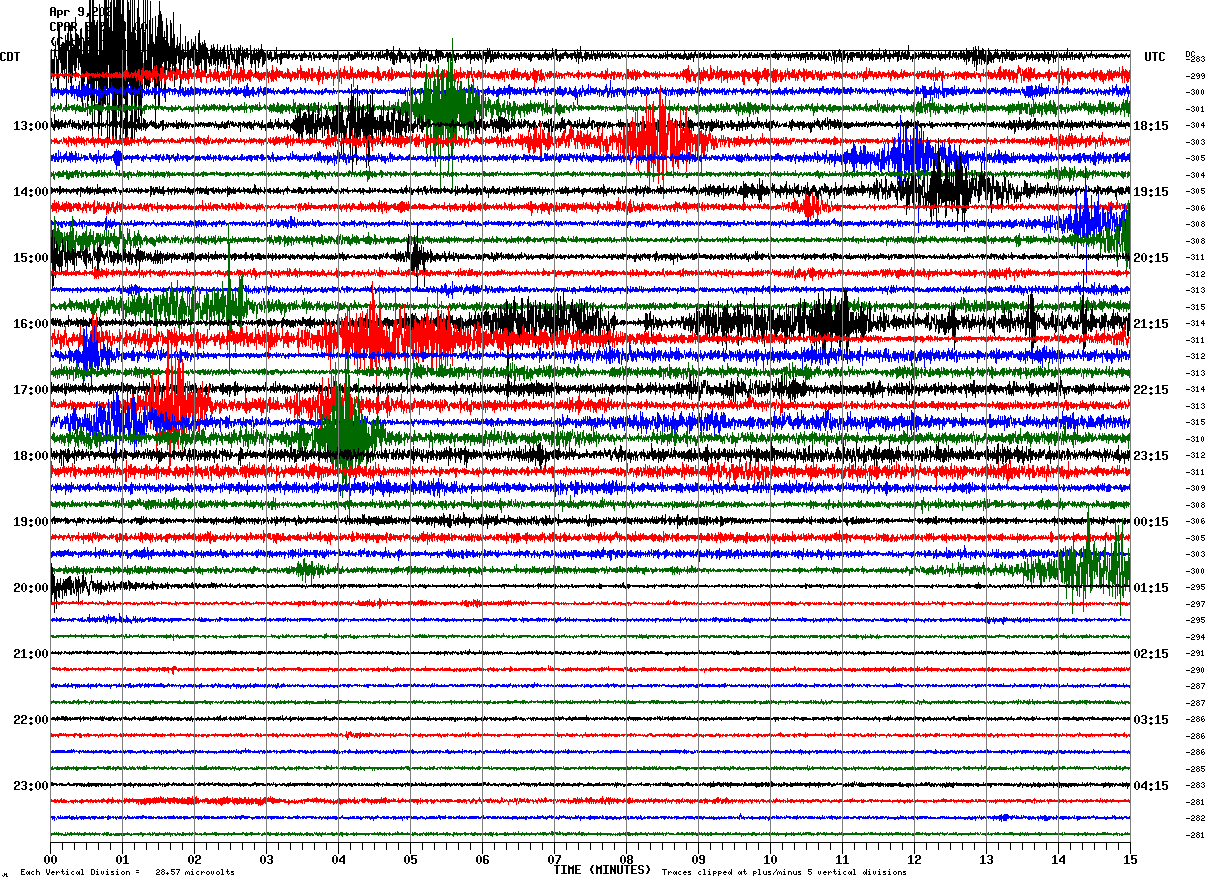The image size is (1210, 886).
Task: Select the 23:00 CDT row label
Action: pos(31,786)
